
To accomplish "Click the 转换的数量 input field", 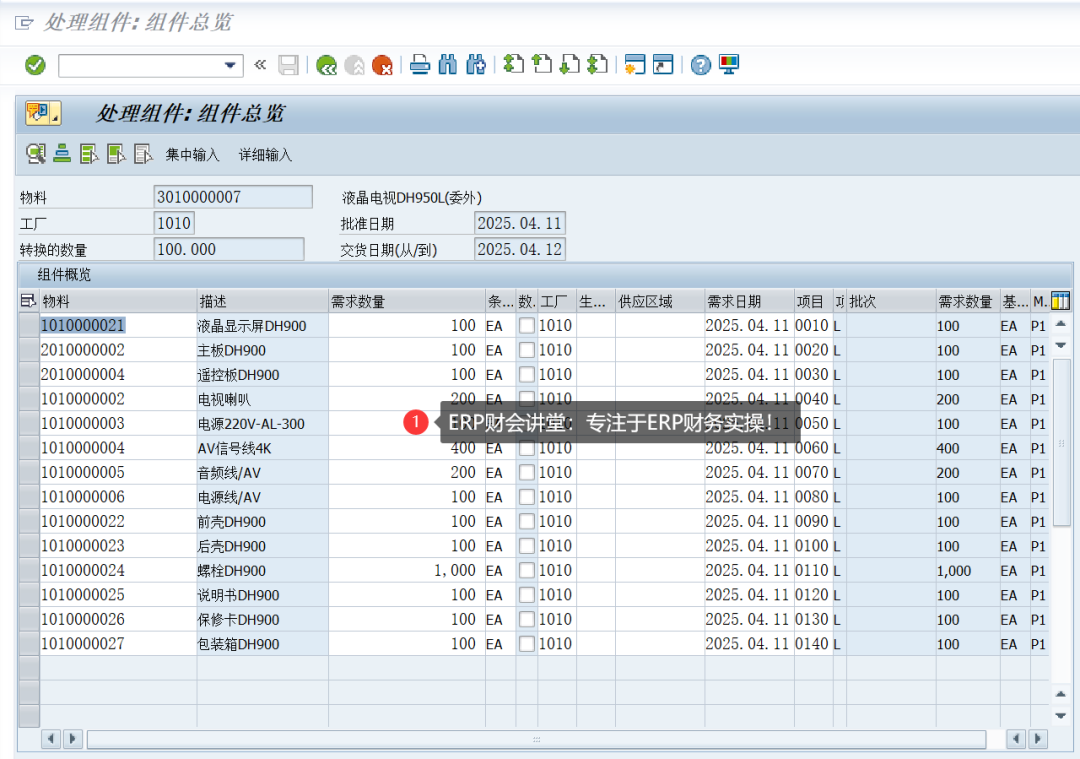I will pos(229,250).
